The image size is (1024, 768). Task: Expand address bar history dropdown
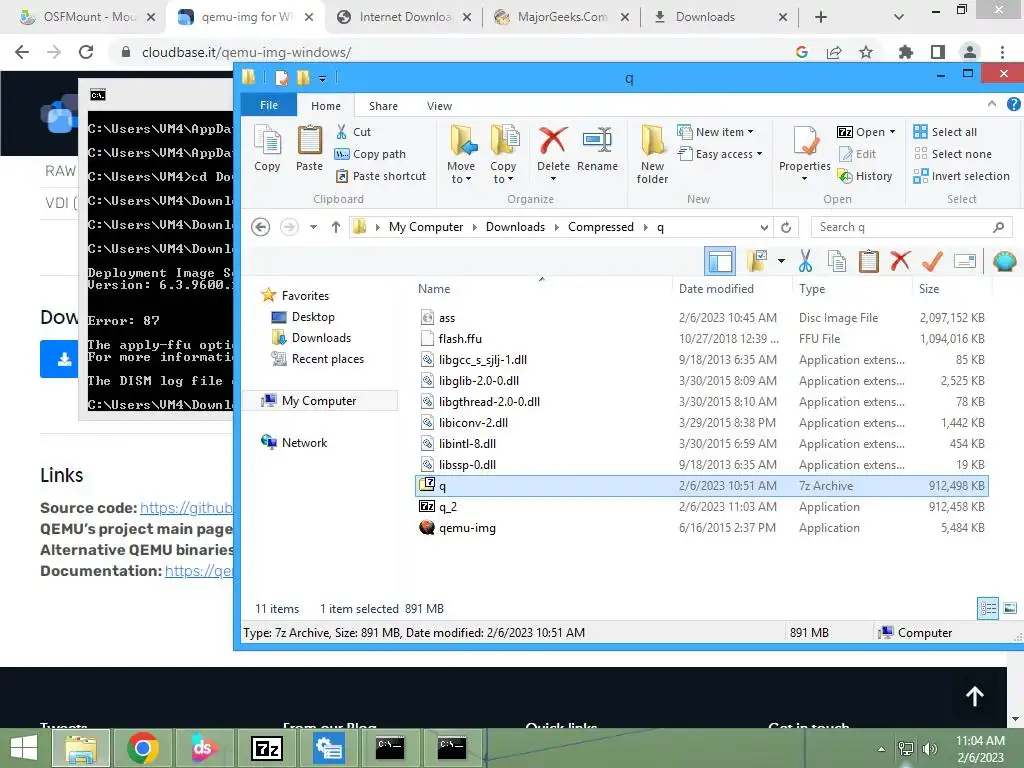pyautogui.click(x=764, y=227)
